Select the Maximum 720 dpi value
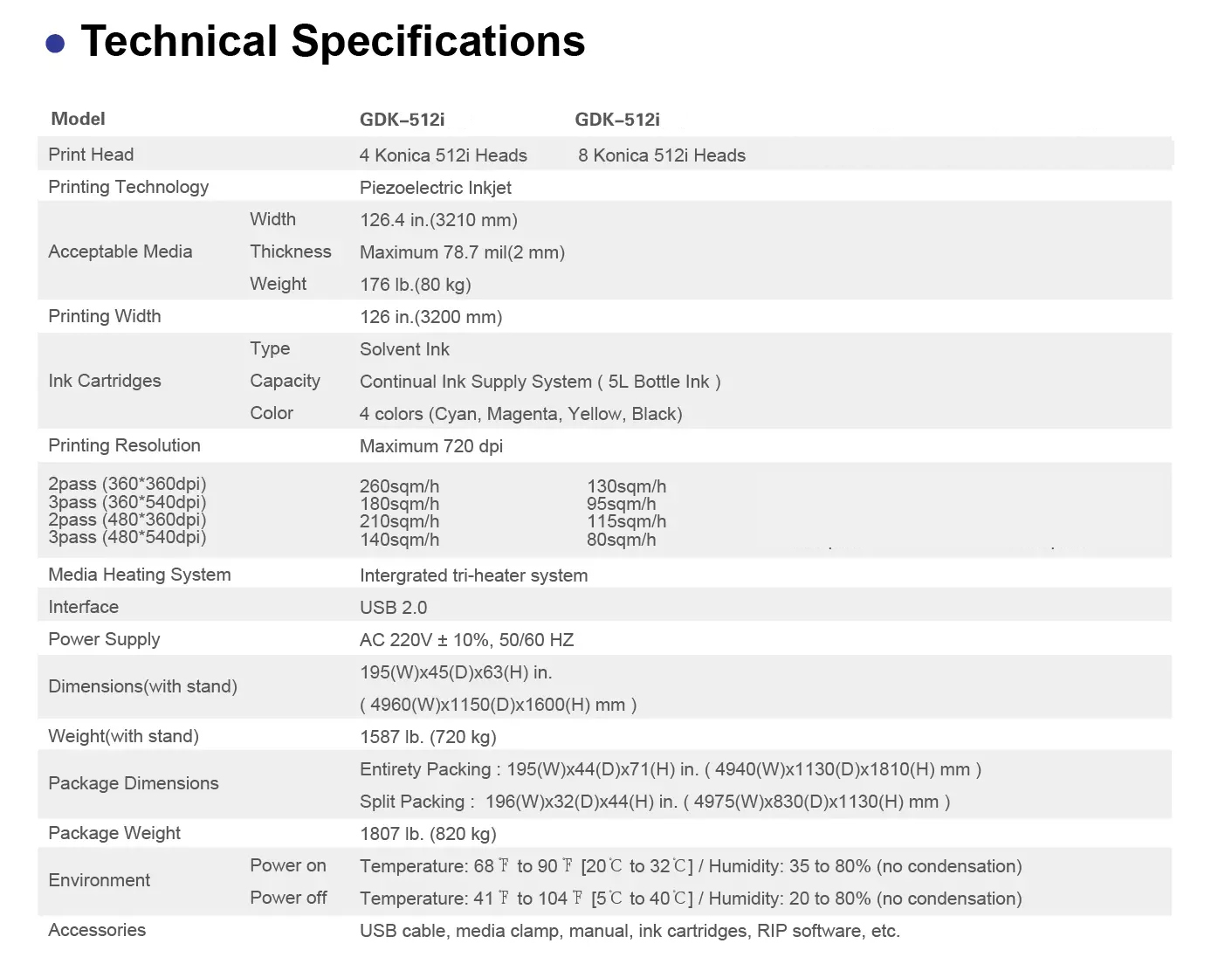Image resolution: width=1232 pixels, height=964 pixels. [x=430, y=446]
